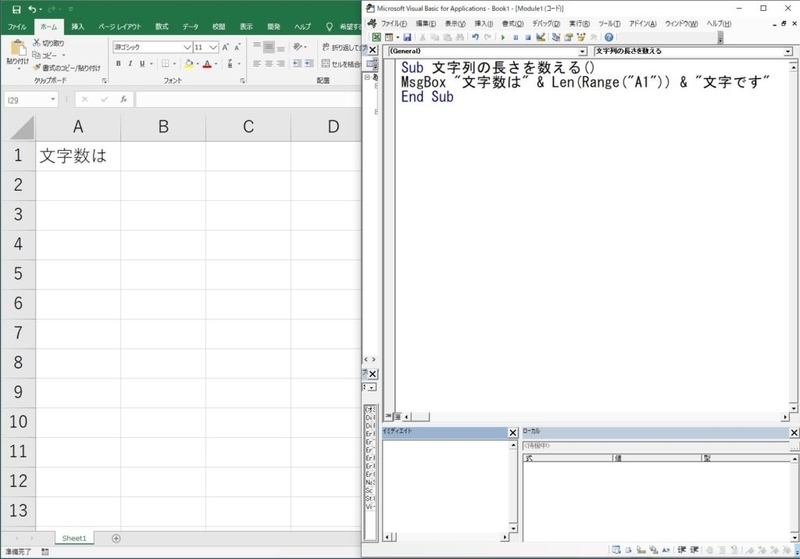Stop the macro with Reset button
The width and height of the screenshot is (800, 559).
[x=528, y=37]
